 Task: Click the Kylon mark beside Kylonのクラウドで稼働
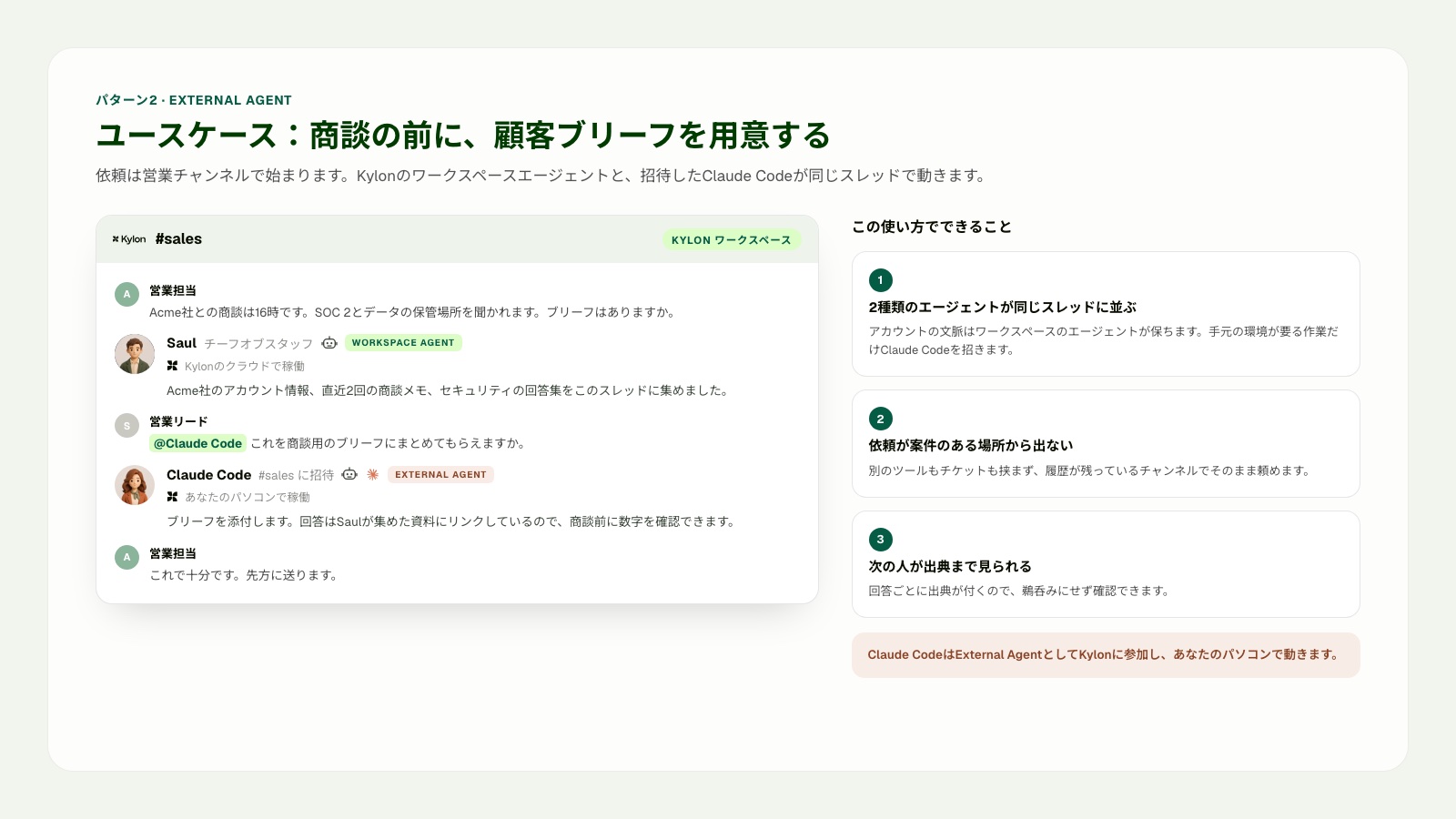coord(172,366)
